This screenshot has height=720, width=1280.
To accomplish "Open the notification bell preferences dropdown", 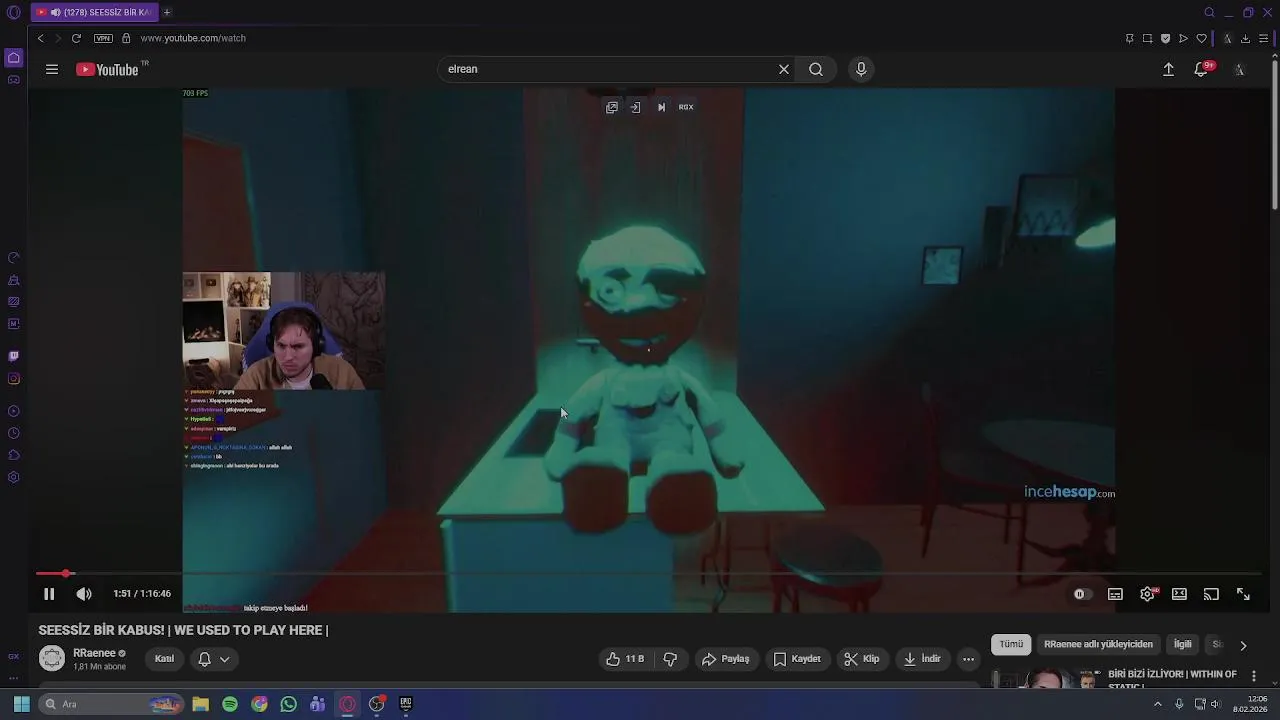I will [214, 659].
